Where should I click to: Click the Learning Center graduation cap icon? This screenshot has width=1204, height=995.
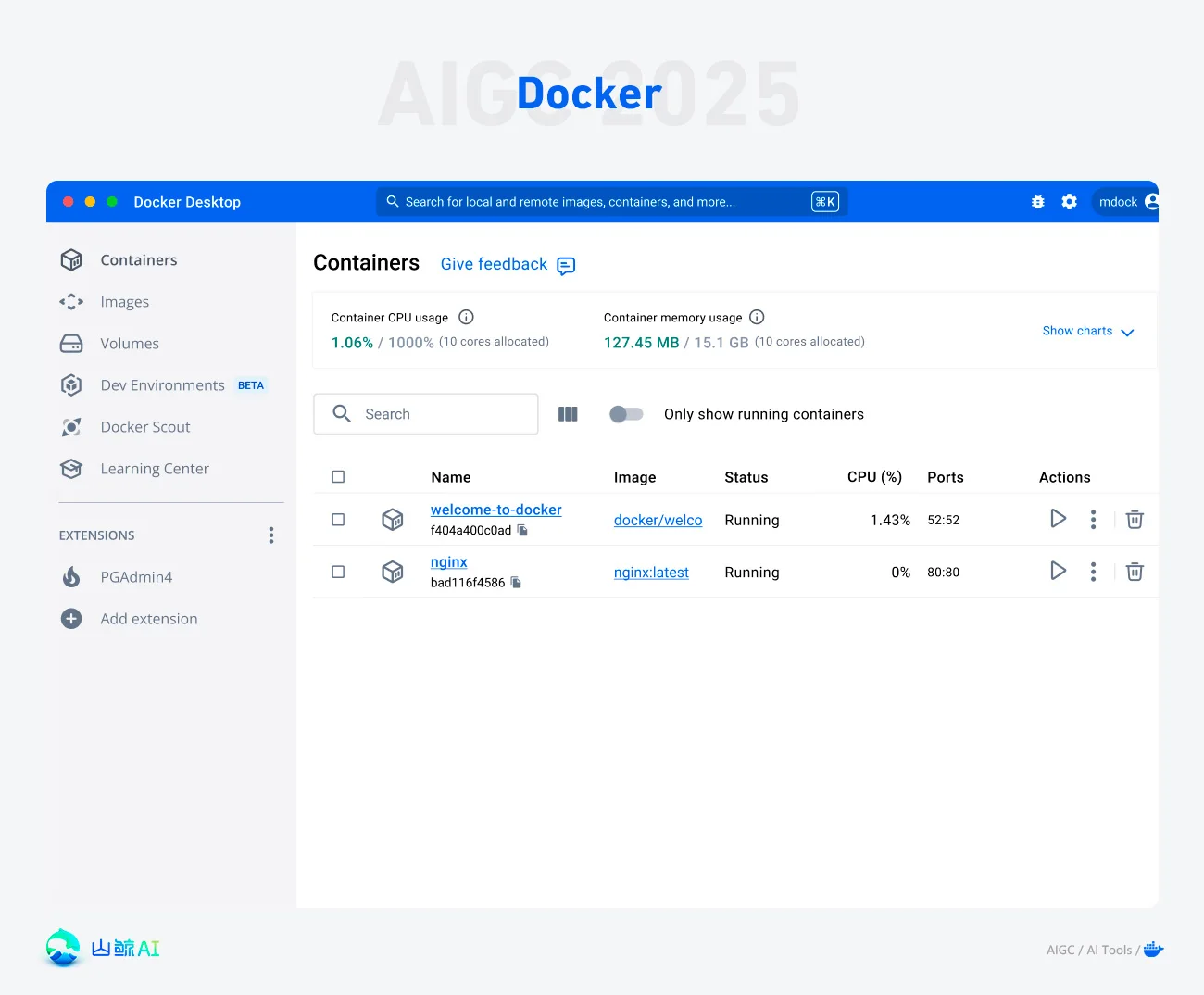coord(71,469)
